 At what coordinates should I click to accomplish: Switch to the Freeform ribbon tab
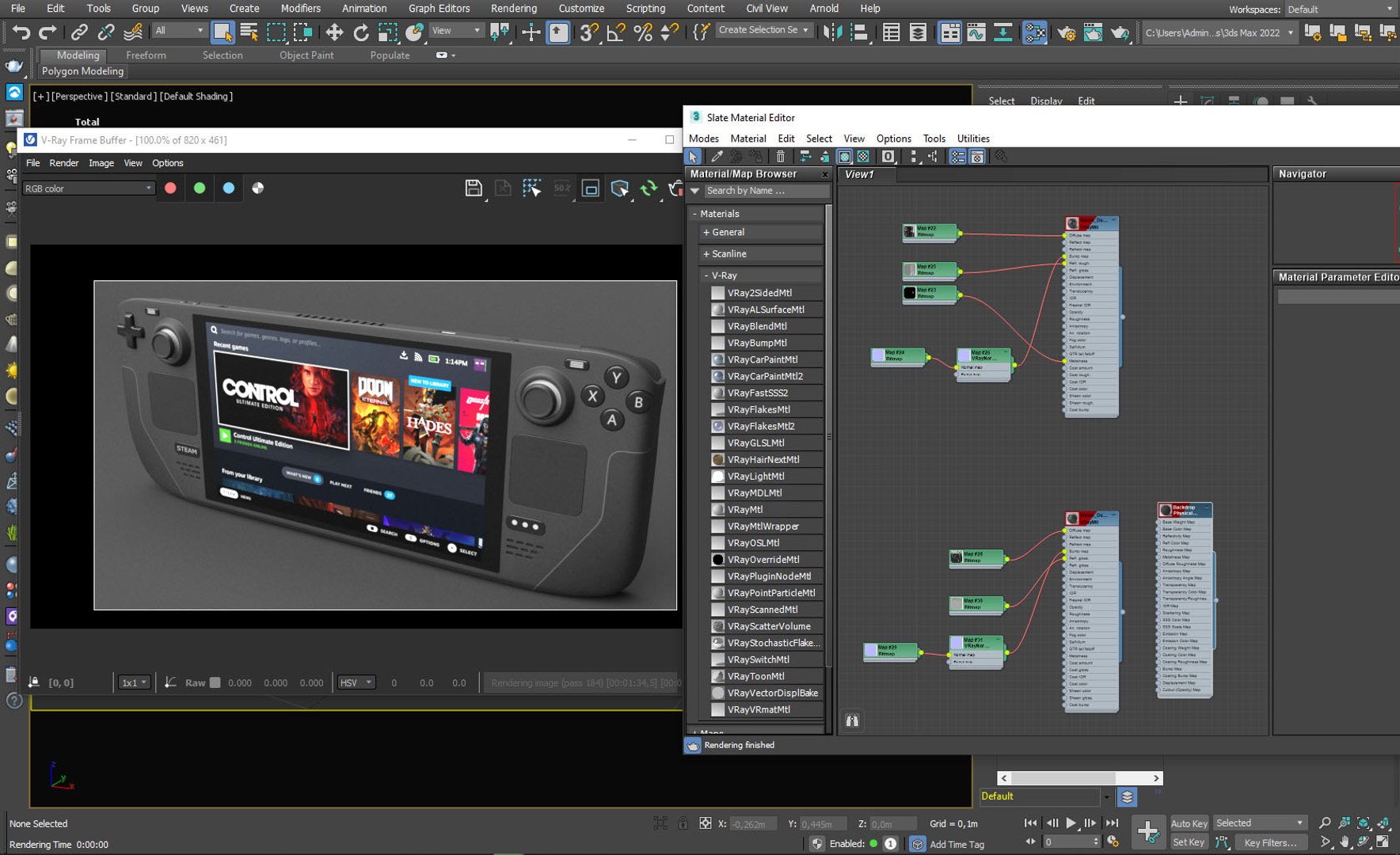click(146, 55)
